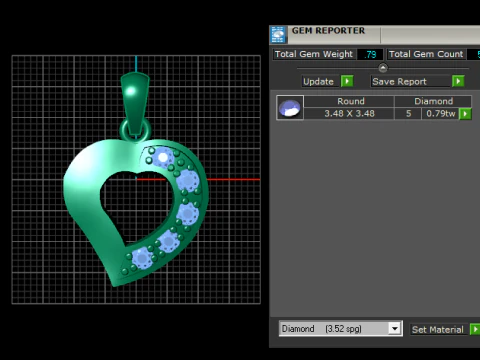Click the Total Gem Weight label
This screenshot has width=480, height=360.
[x=314, y=54]
